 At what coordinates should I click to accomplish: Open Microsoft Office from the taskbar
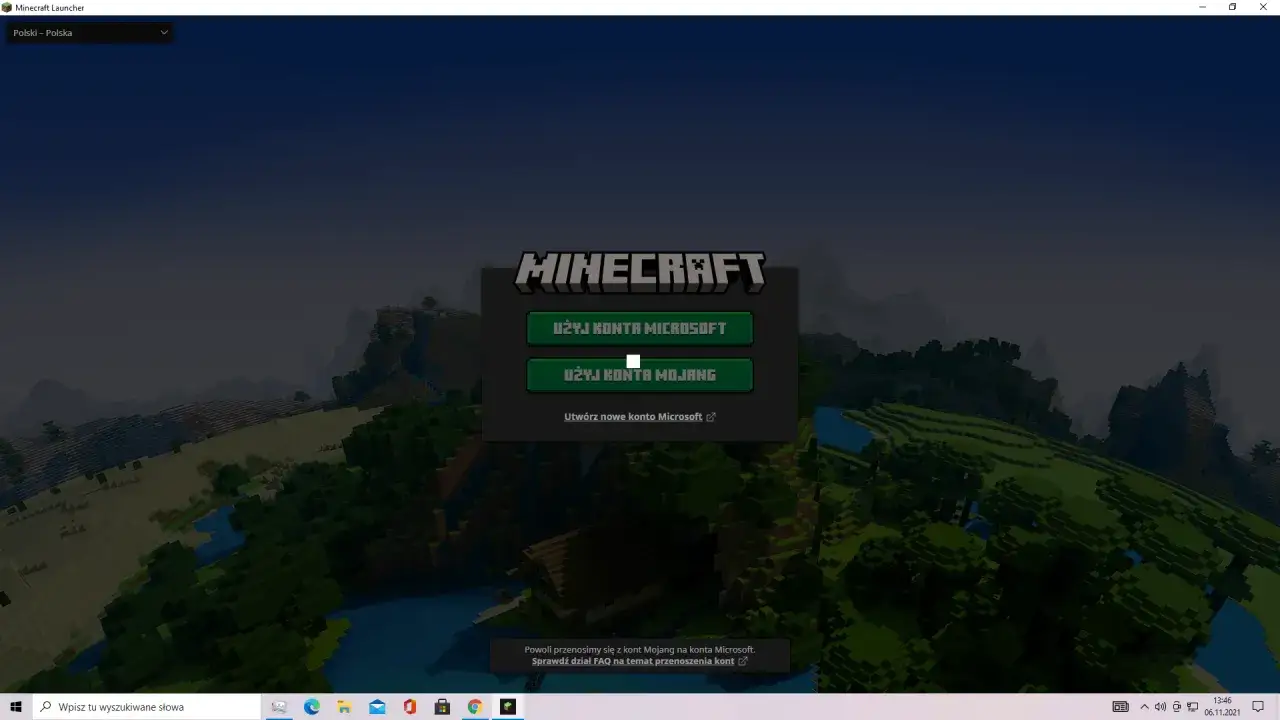point(410,707)
